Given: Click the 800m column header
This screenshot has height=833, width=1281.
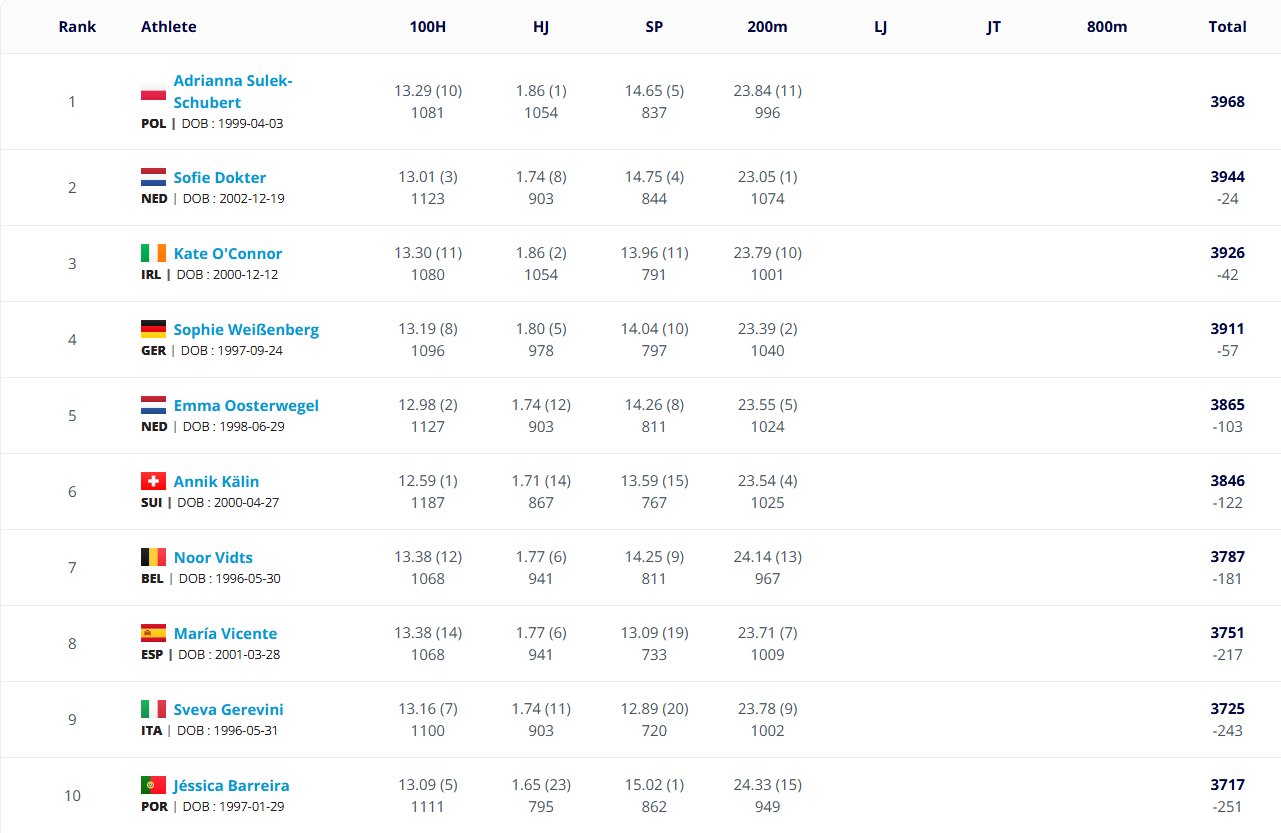Looking at the screenshot, I should click(x=1107, y=27).
